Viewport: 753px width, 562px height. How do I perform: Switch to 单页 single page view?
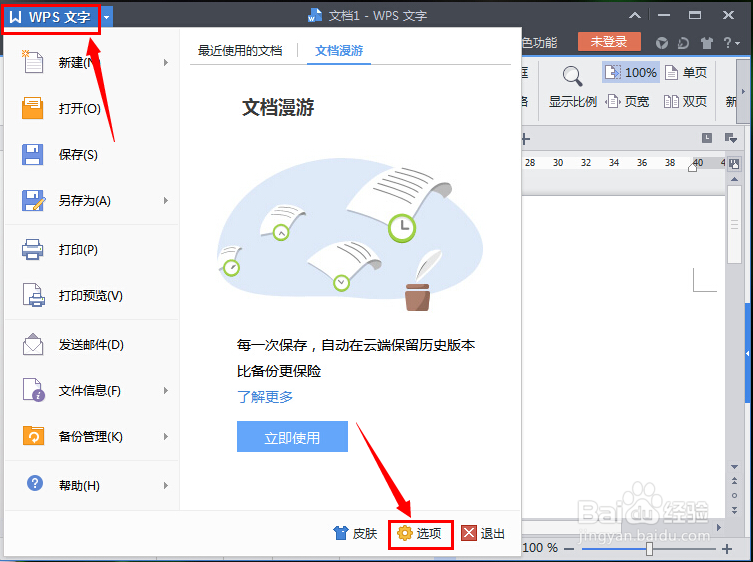click(x=686, y=73)
